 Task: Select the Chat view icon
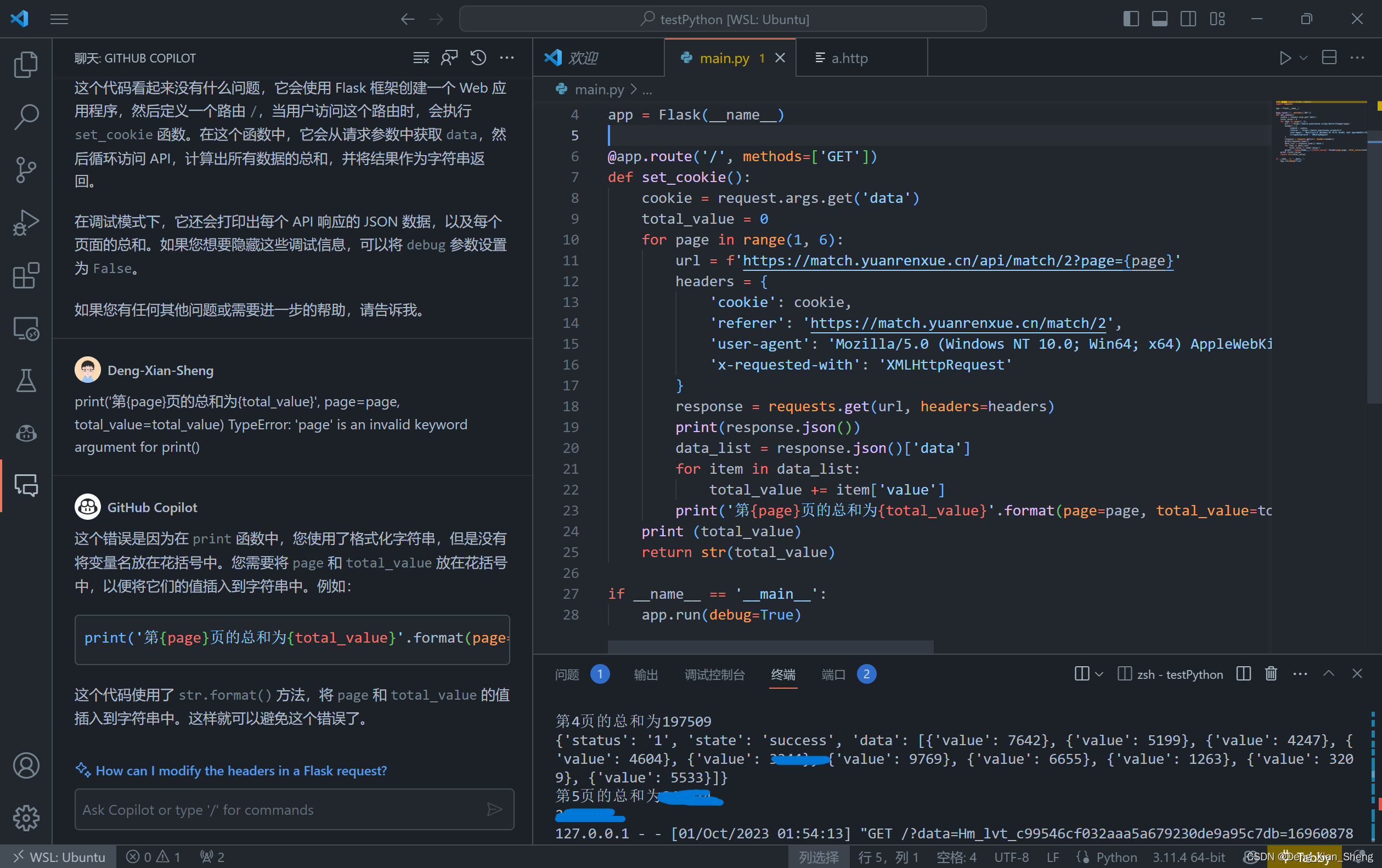click(26, 486)
